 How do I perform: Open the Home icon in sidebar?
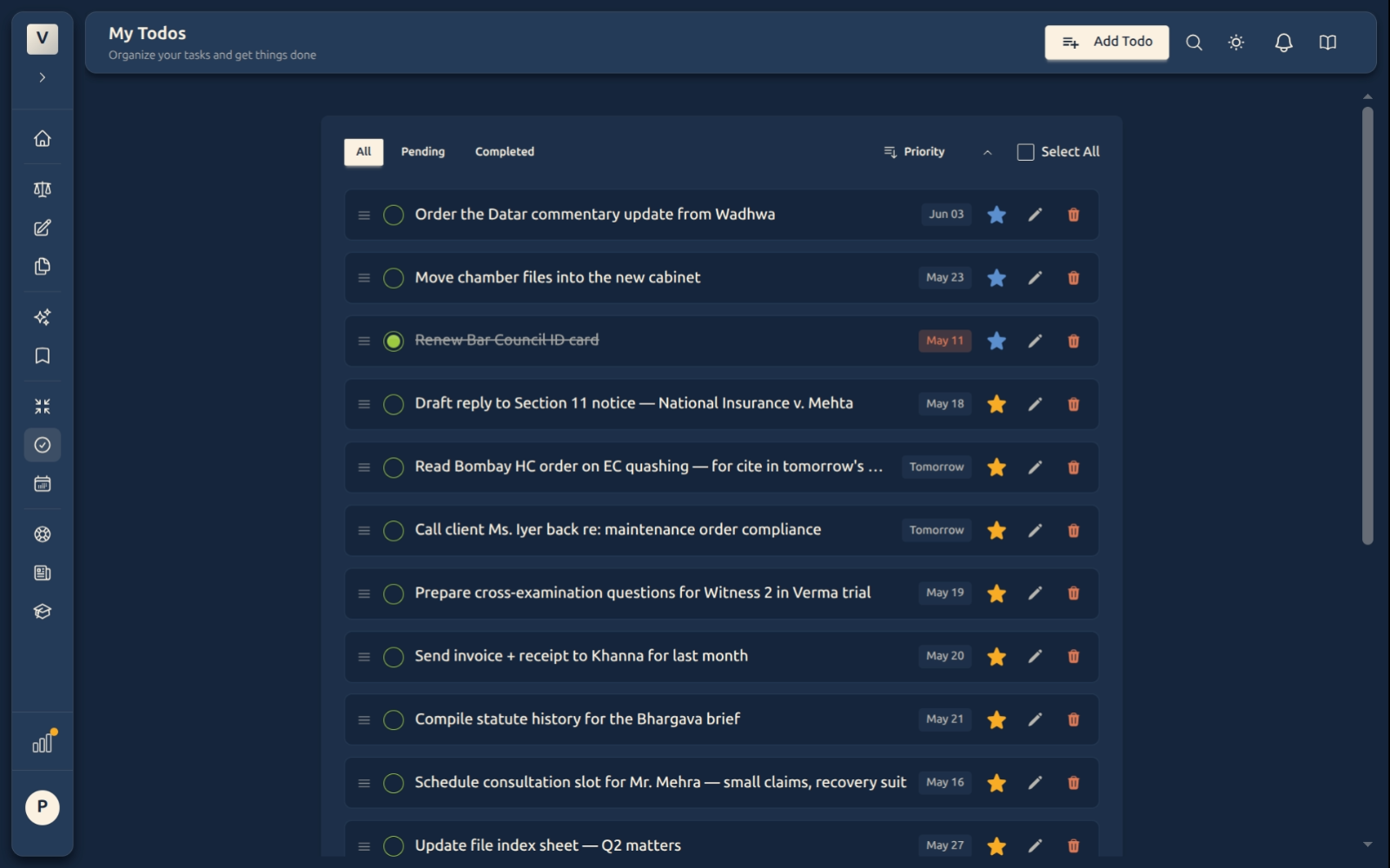pos(42,139)
